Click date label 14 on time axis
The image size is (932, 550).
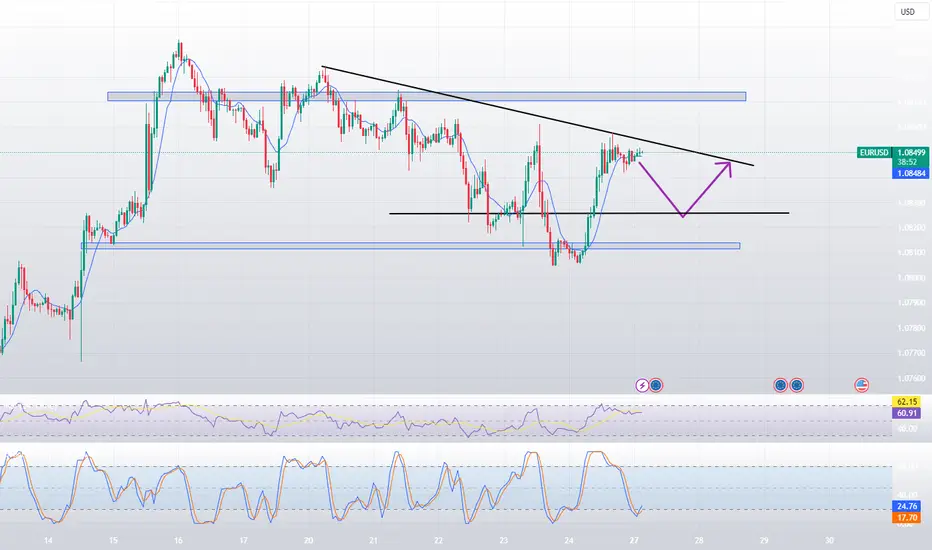48,540
